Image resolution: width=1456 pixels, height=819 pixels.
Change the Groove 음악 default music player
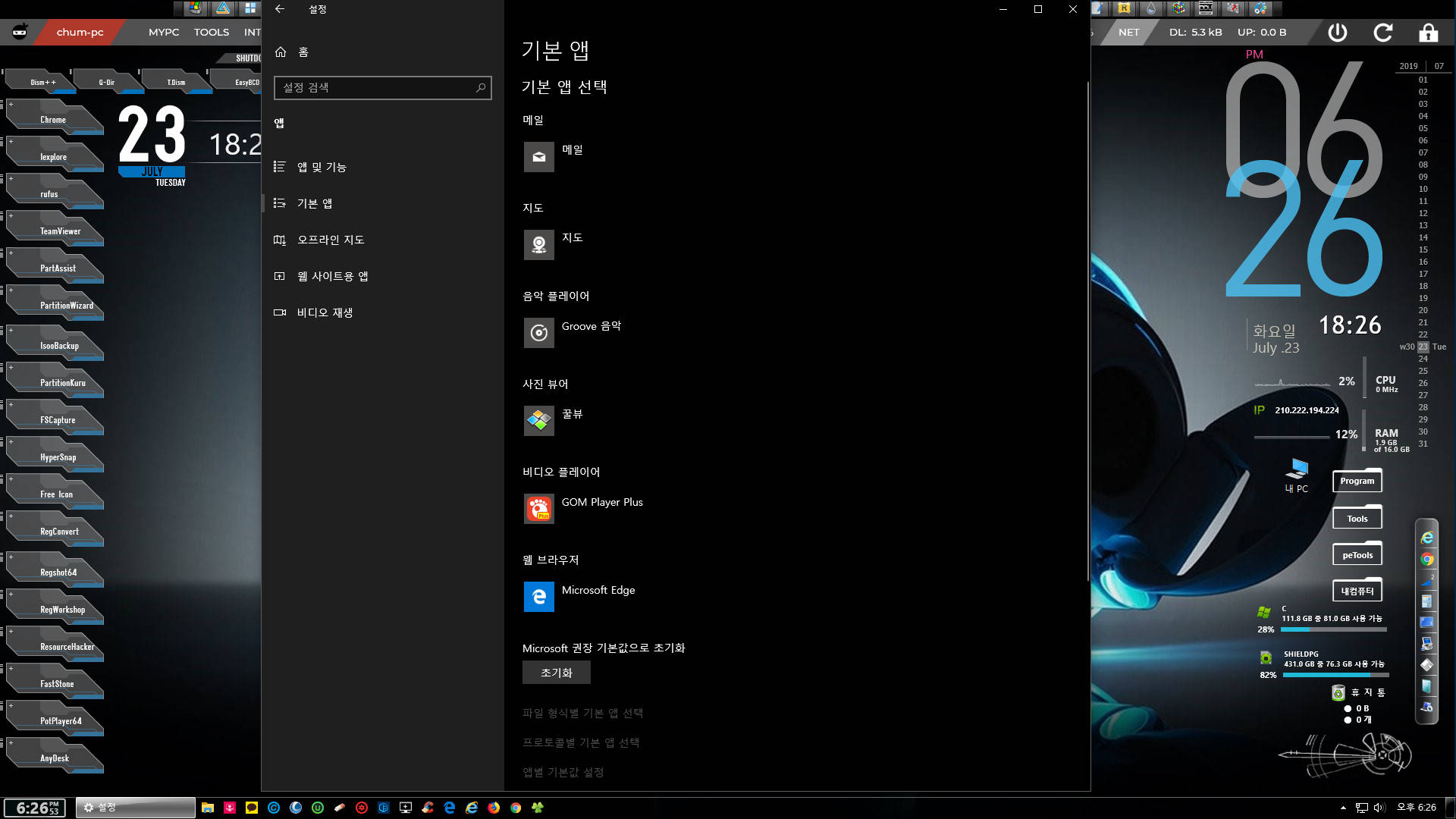pyautogui.click(x=573, y=333)
